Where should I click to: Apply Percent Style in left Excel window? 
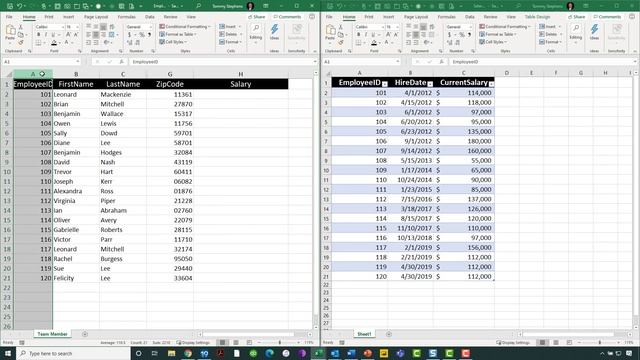coord(142,35)
